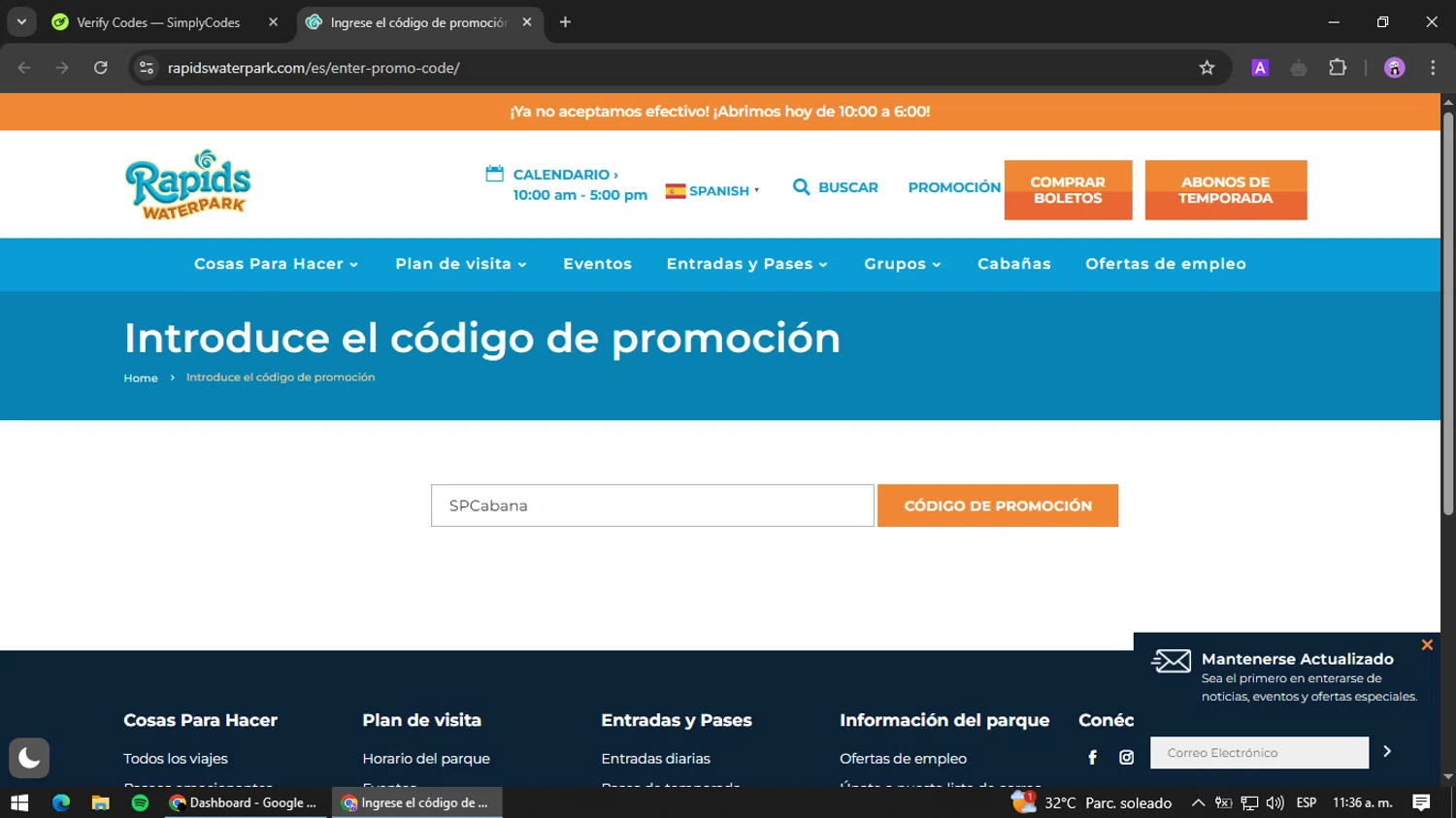Viewport: 1456px width, 818px height.
Task: Bookmark this page with star icon
Action: pos(1207,68)
